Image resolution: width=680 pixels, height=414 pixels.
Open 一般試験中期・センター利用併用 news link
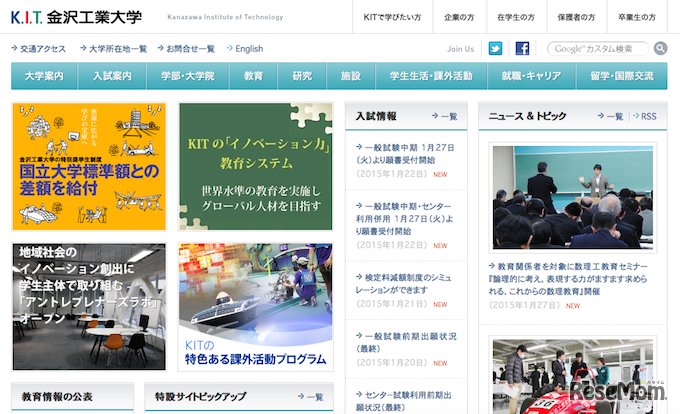point(404,218)
